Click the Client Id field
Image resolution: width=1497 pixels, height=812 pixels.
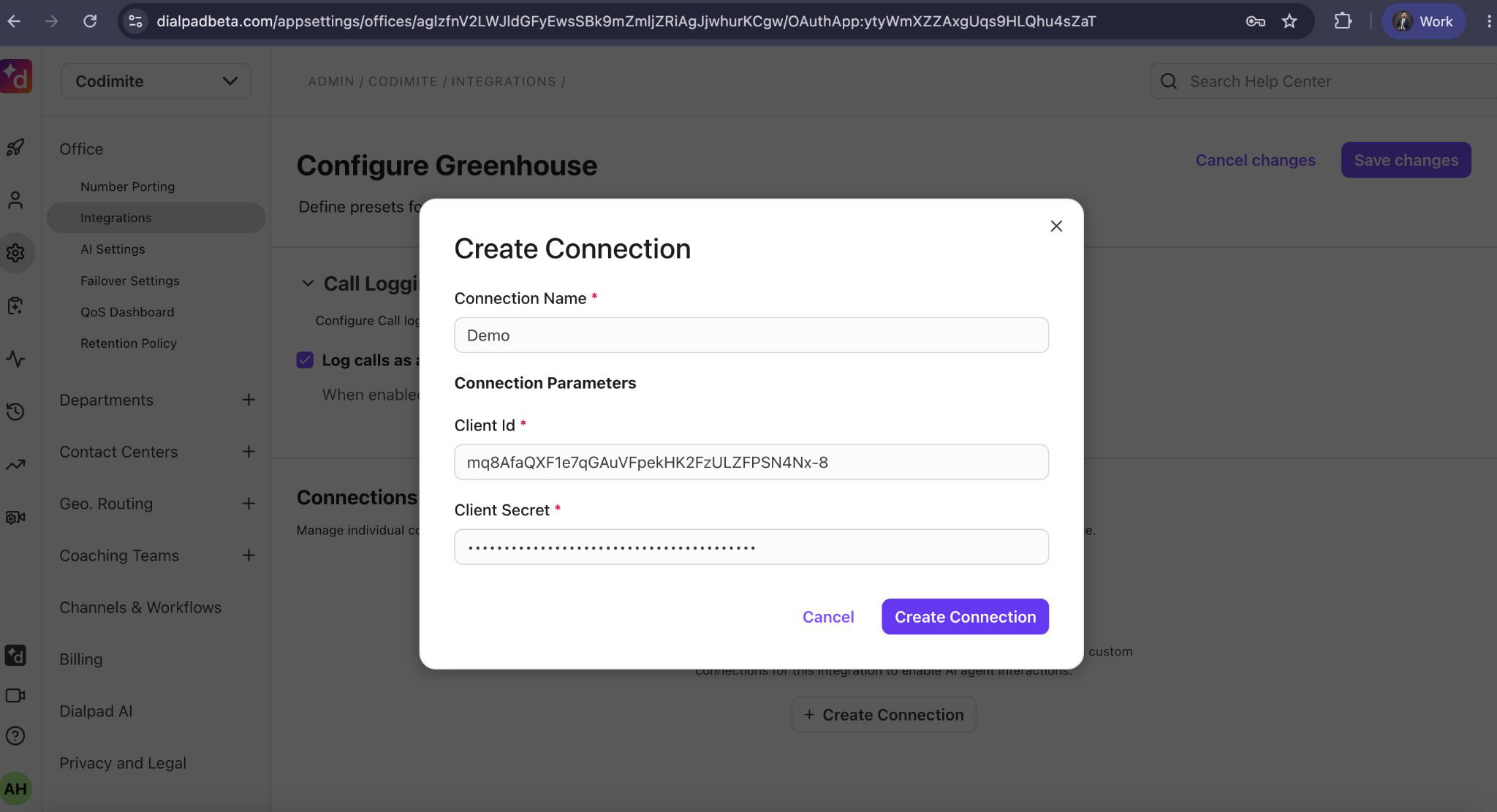[751, 462]
